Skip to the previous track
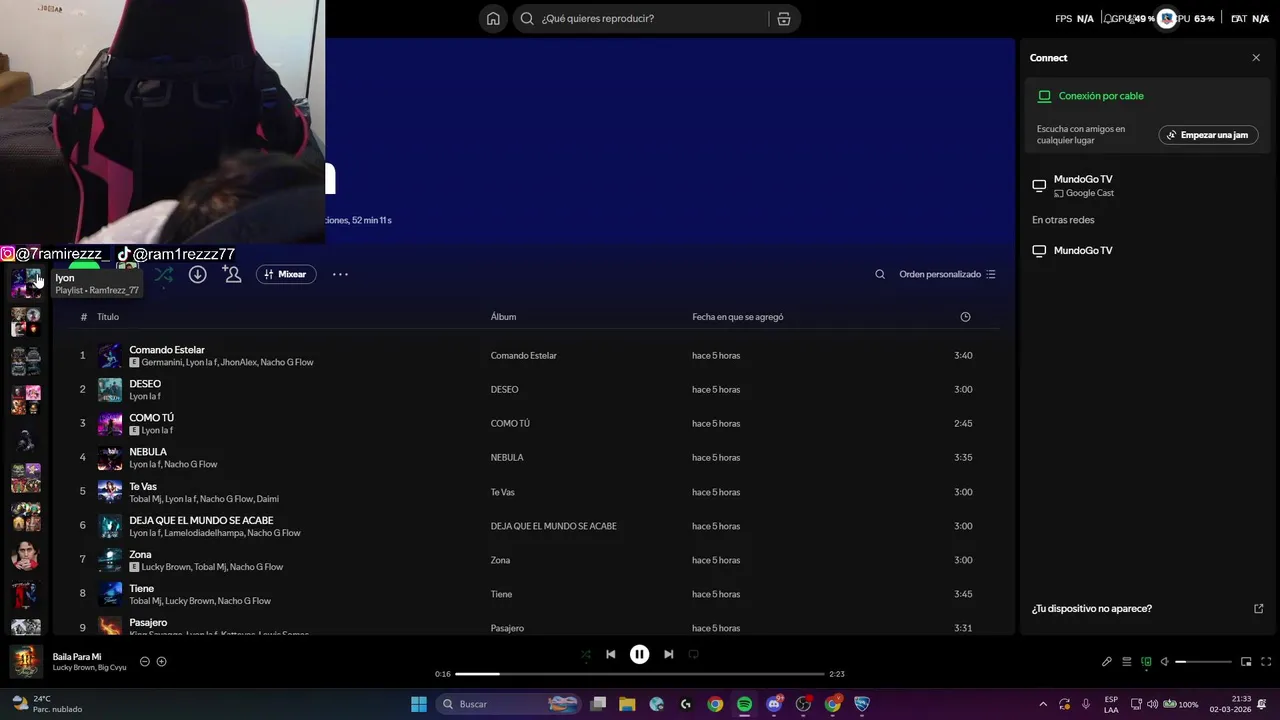Screen dimensions: 1280x720 click(x=611, y=654)
